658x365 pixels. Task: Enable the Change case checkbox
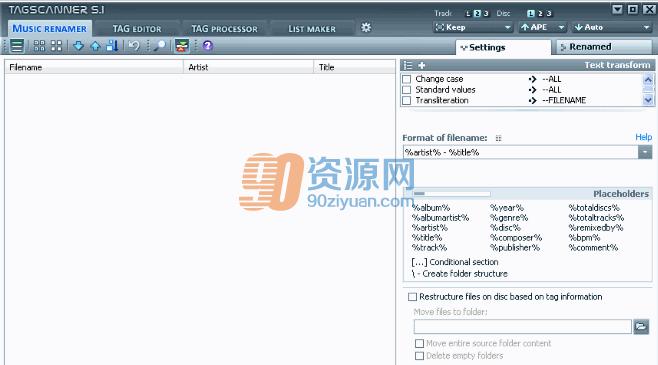click(x=406, y=79)
